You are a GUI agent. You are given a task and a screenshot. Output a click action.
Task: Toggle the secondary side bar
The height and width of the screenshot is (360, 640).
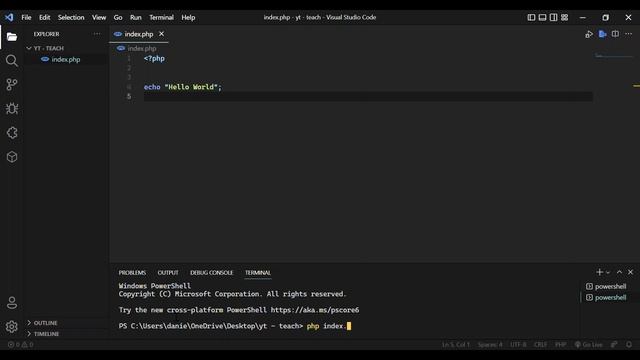pyautogui.click(x=553, y=18)
